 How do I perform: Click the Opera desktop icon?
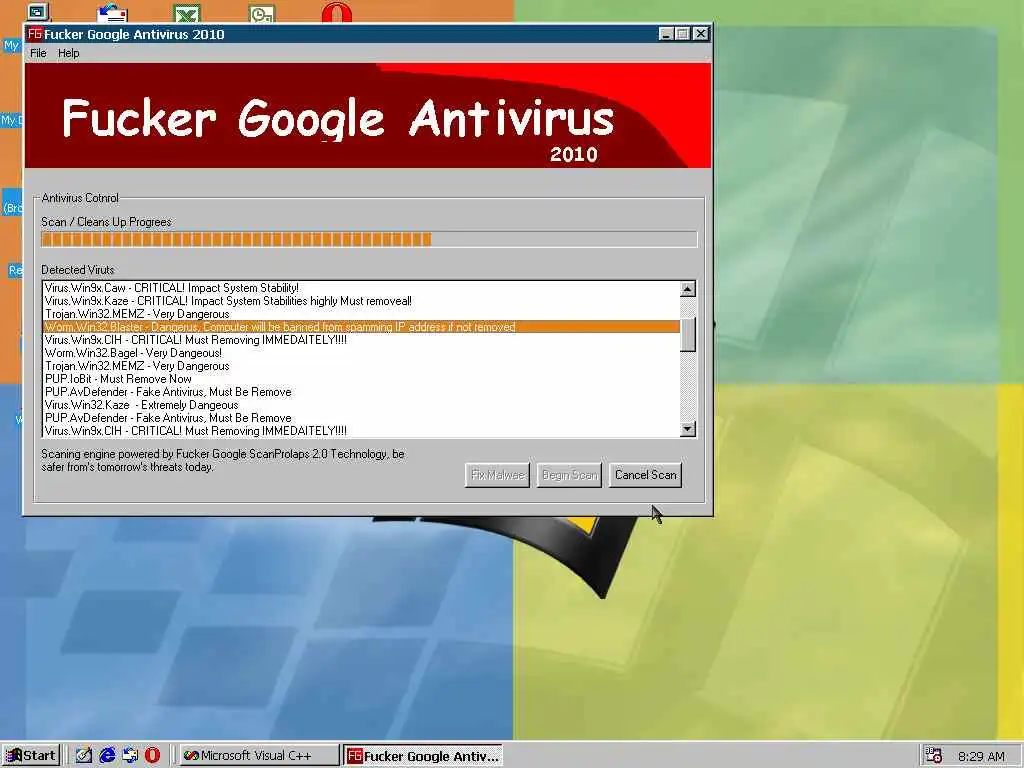coord(337,12)
